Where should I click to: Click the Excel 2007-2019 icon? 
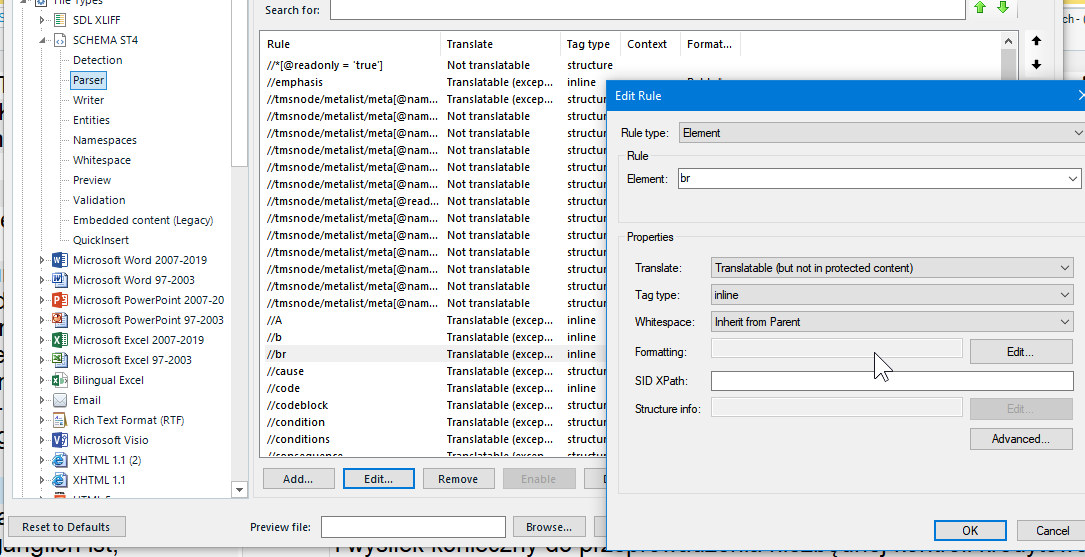(x=60, y=340)
